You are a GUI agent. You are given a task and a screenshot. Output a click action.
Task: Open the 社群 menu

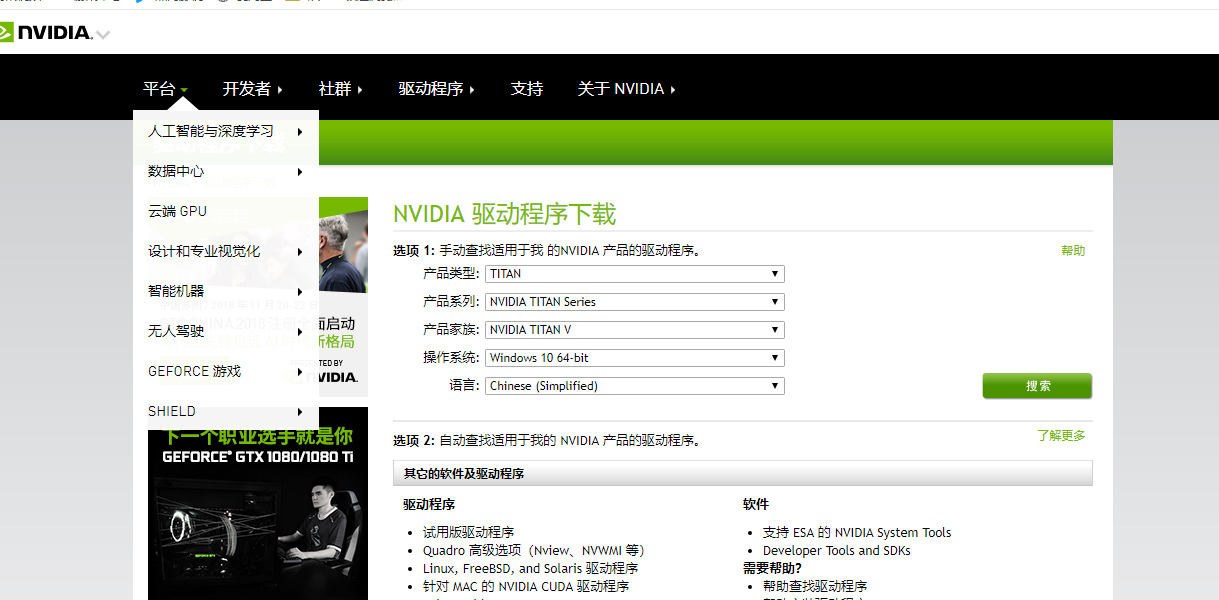point(340,89)
